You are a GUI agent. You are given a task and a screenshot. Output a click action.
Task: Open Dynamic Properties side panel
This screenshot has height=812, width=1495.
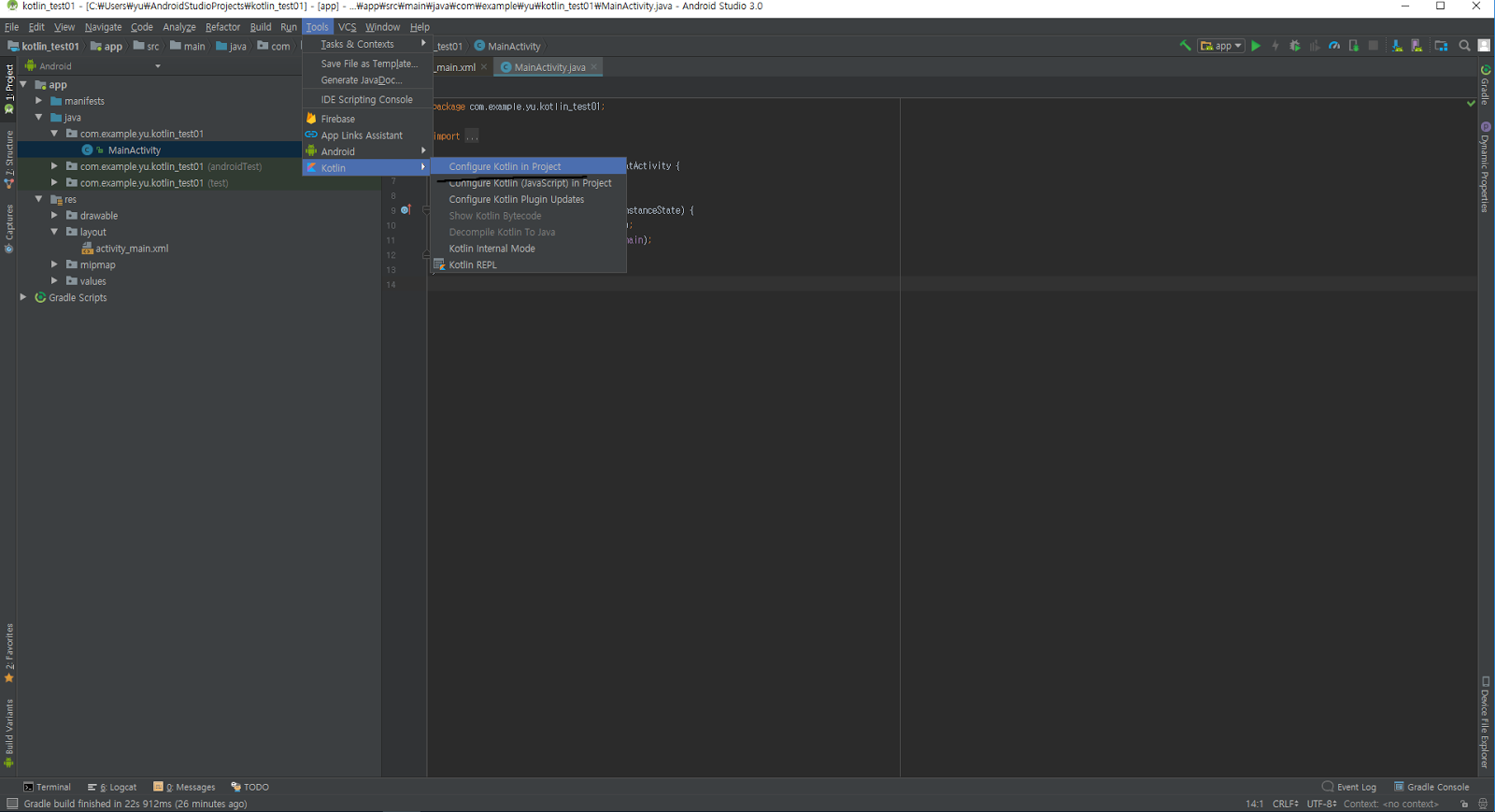click(x=1486, y=167)
